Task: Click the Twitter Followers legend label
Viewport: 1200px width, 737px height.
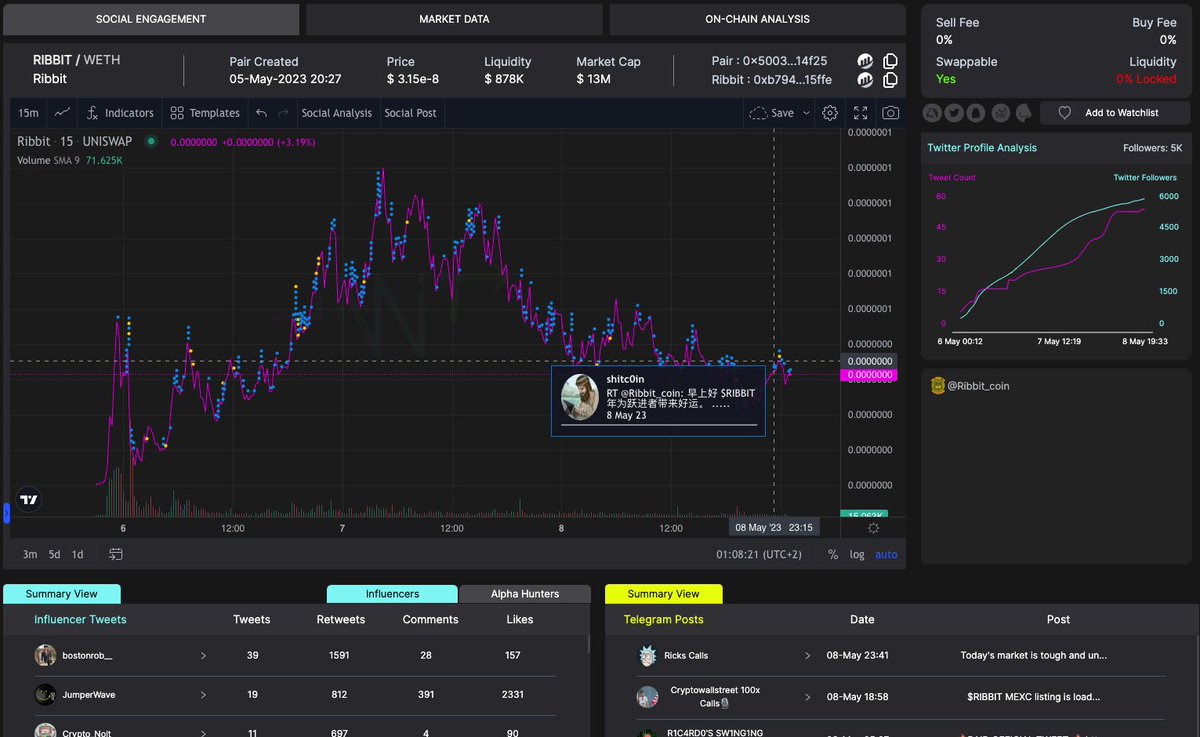Action: [1147, 178]
